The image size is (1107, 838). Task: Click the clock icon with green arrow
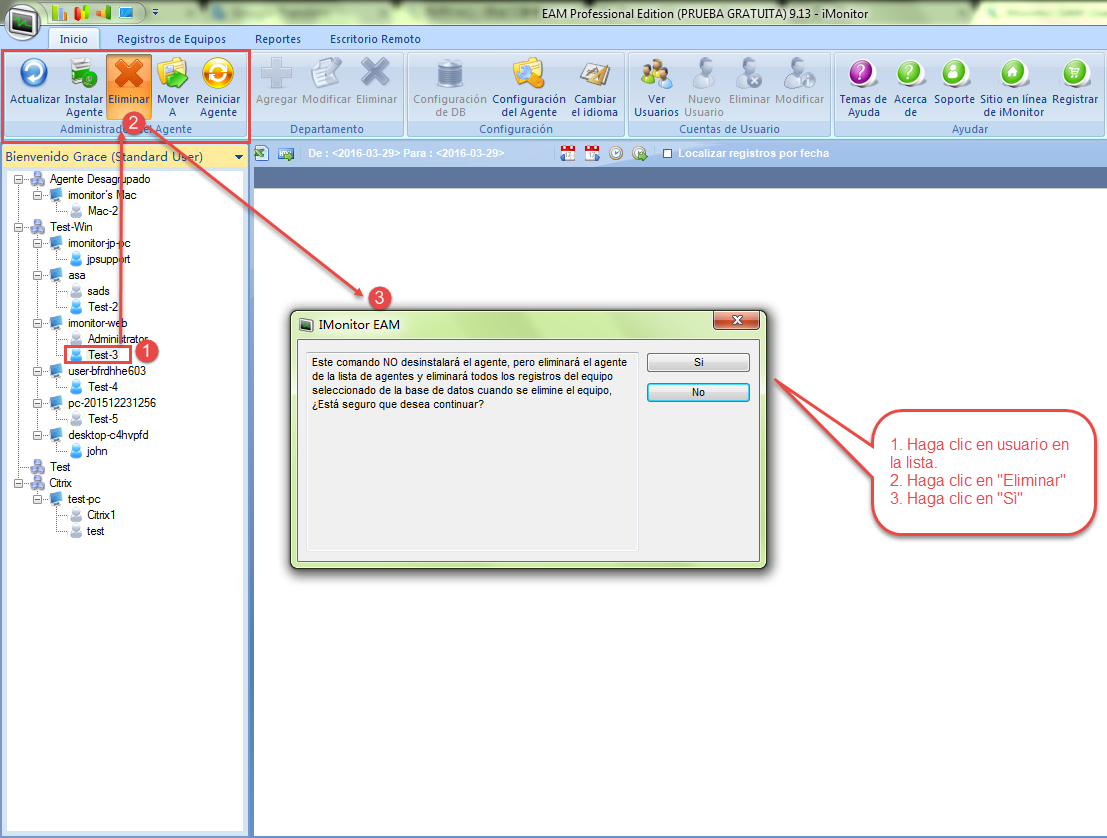click(x=640, y=153)
